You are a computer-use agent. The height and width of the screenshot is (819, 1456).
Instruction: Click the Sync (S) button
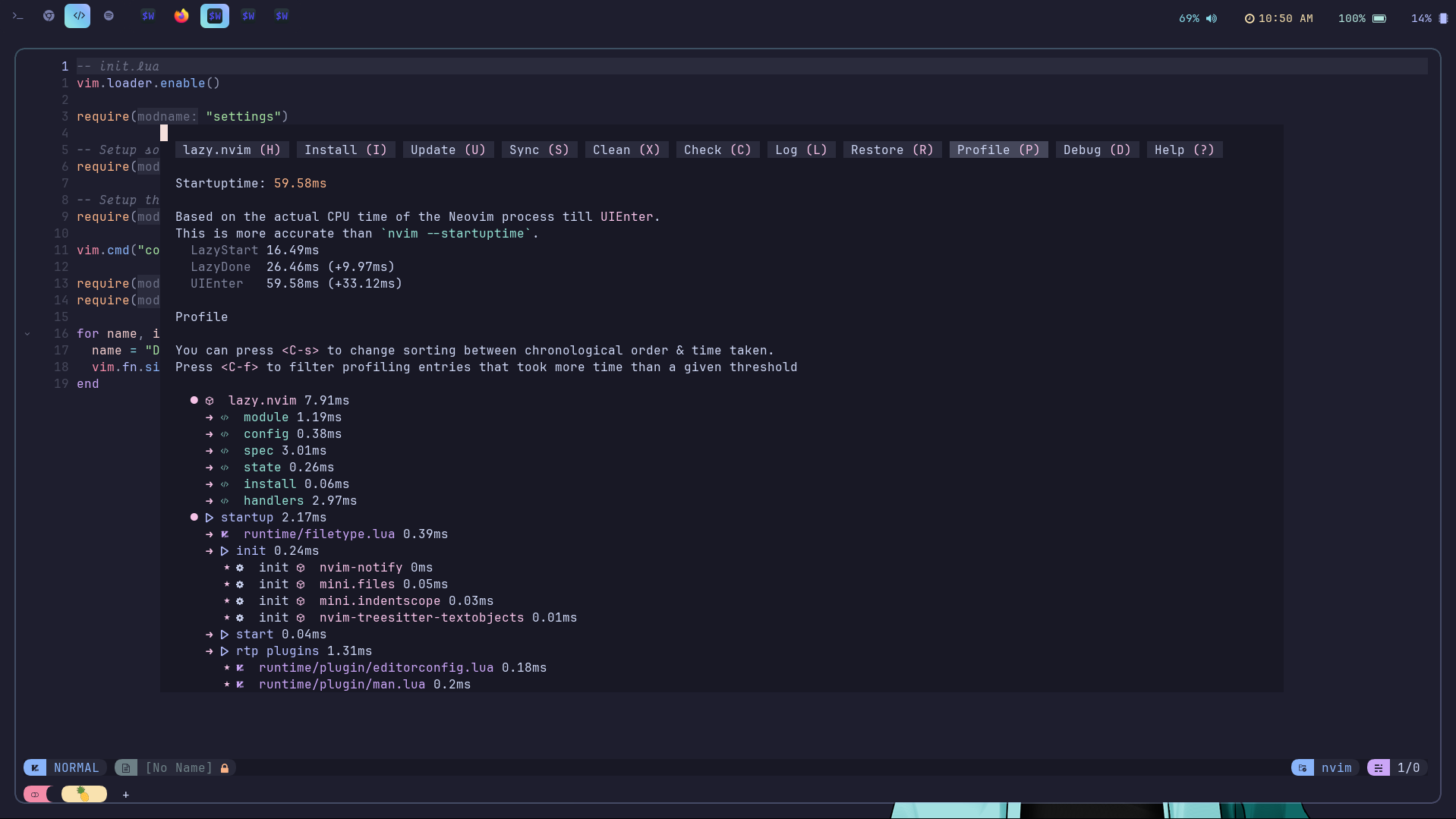pos(538,150)
